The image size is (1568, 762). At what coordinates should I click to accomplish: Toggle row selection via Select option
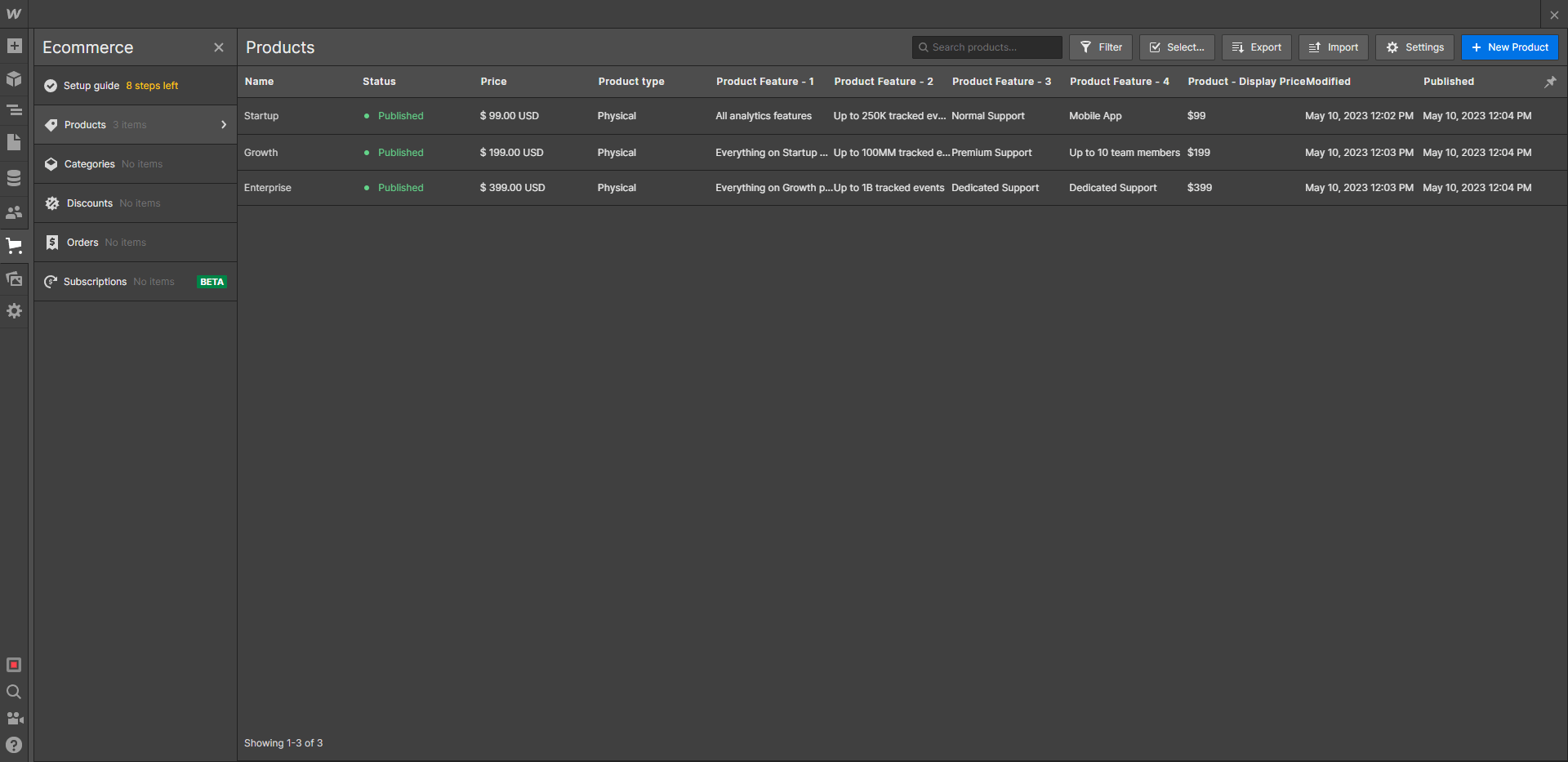(x=1176, y=47)
